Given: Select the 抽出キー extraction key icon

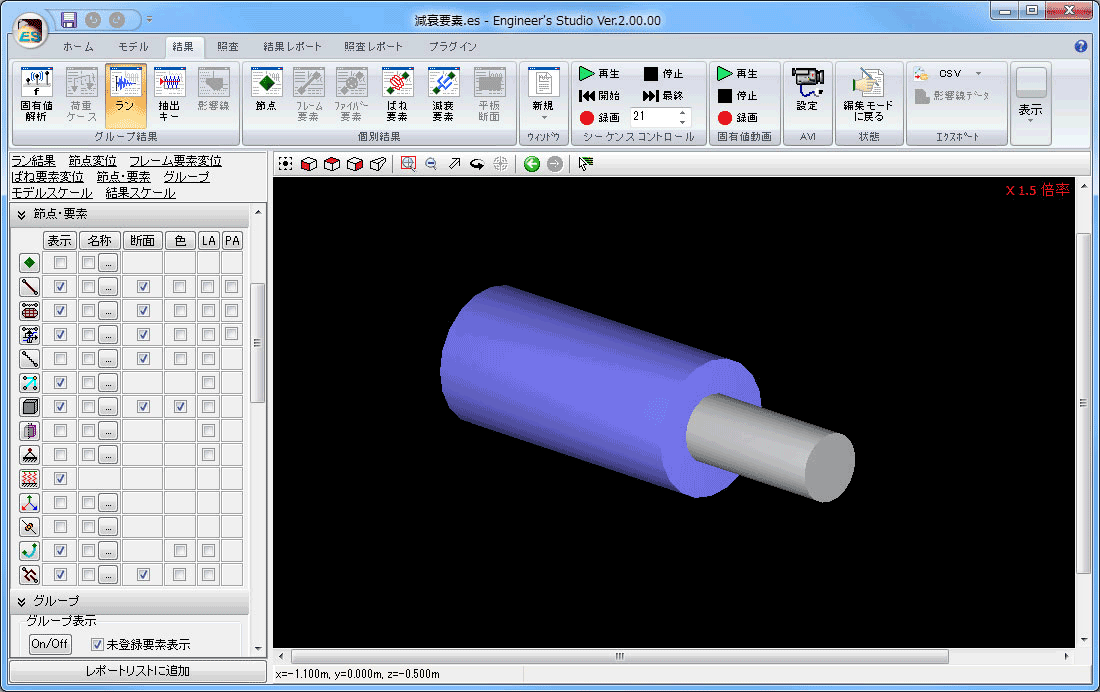Looking at the screenshot, I should coord(169,95).
